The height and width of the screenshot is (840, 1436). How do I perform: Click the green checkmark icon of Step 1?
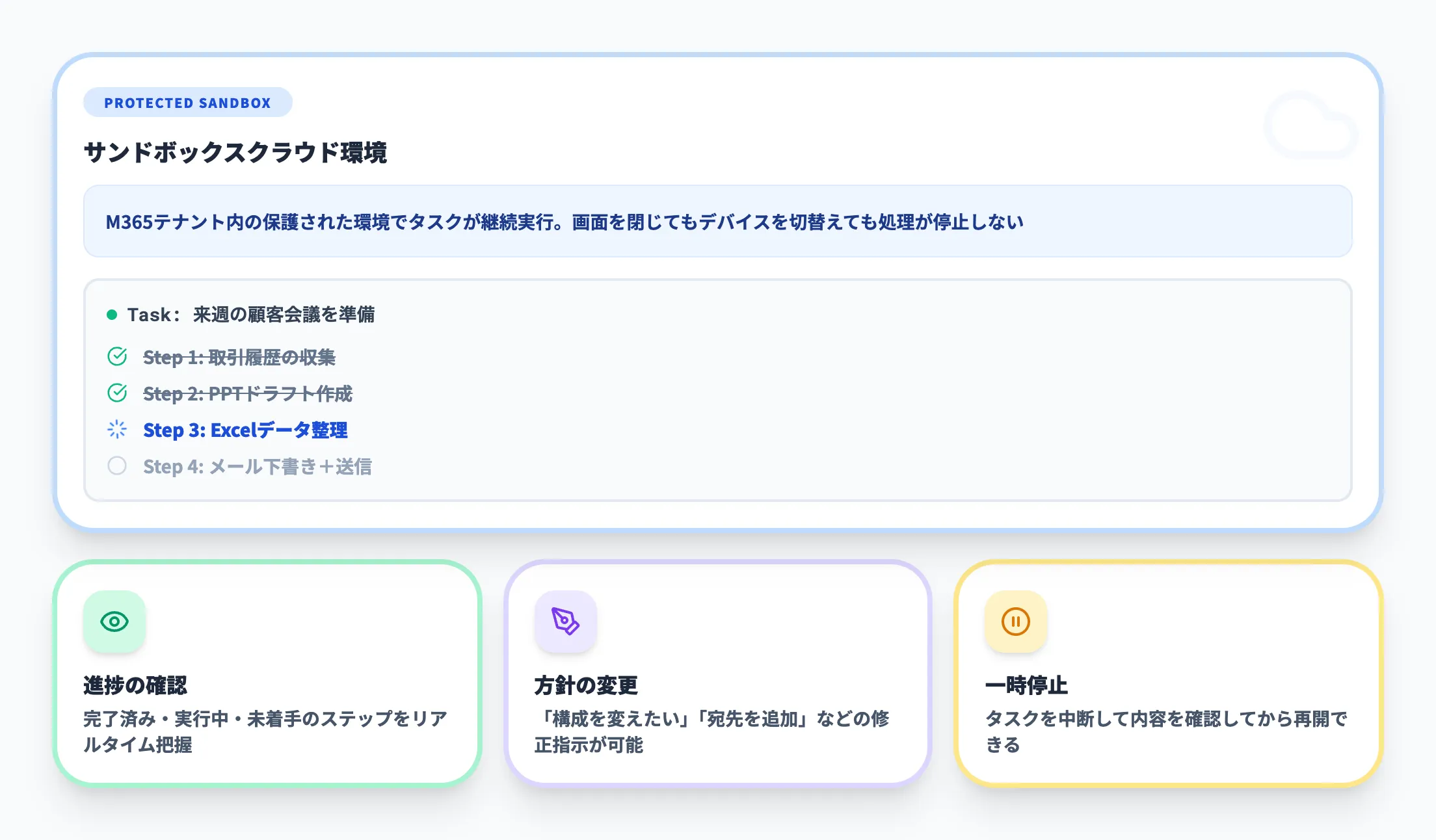[x=117, y=356]
